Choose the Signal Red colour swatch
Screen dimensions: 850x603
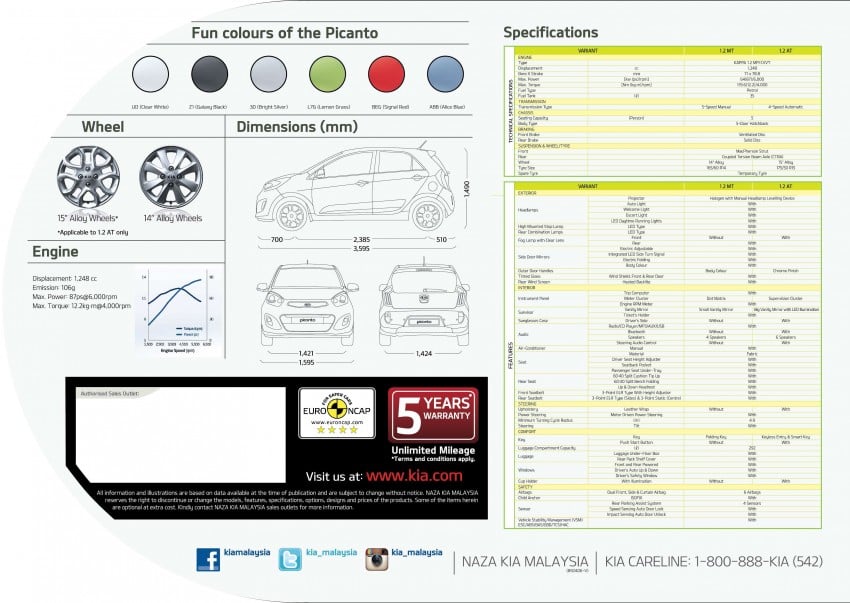point(386,74)
